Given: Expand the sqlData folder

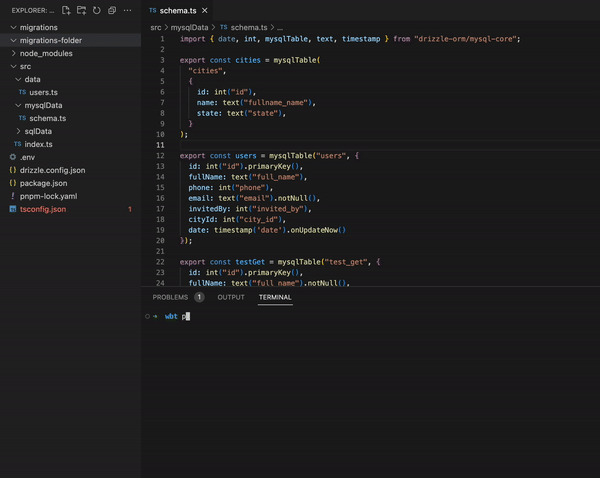Looking at the screenshot, I should pos(40,131).
